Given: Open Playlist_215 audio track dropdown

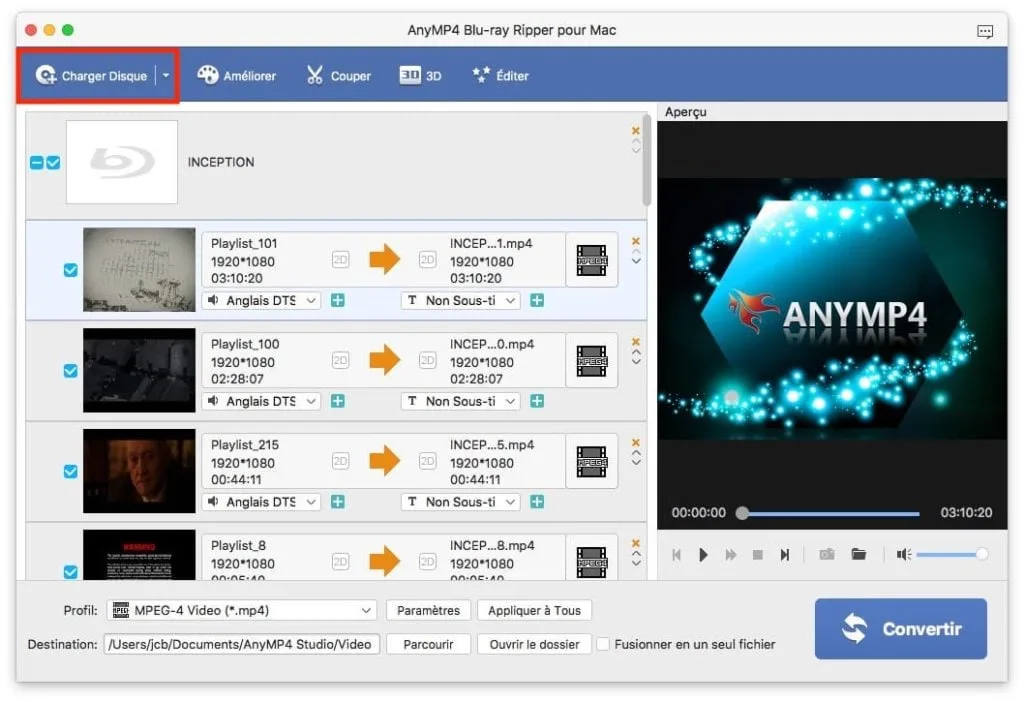Looking at the screenshot, I should point(261,502).
